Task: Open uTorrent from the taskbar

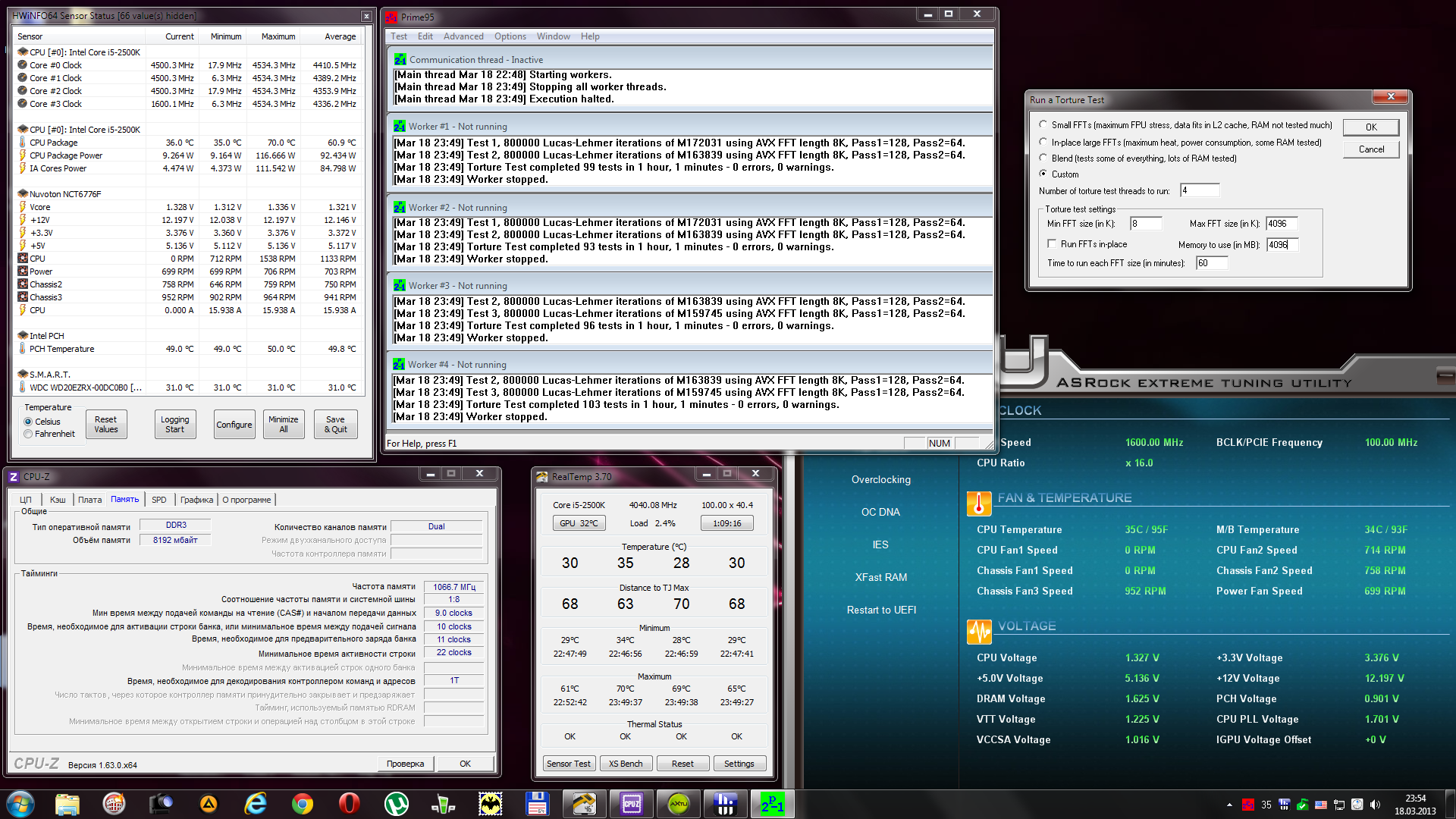Action: pos(396,804)
